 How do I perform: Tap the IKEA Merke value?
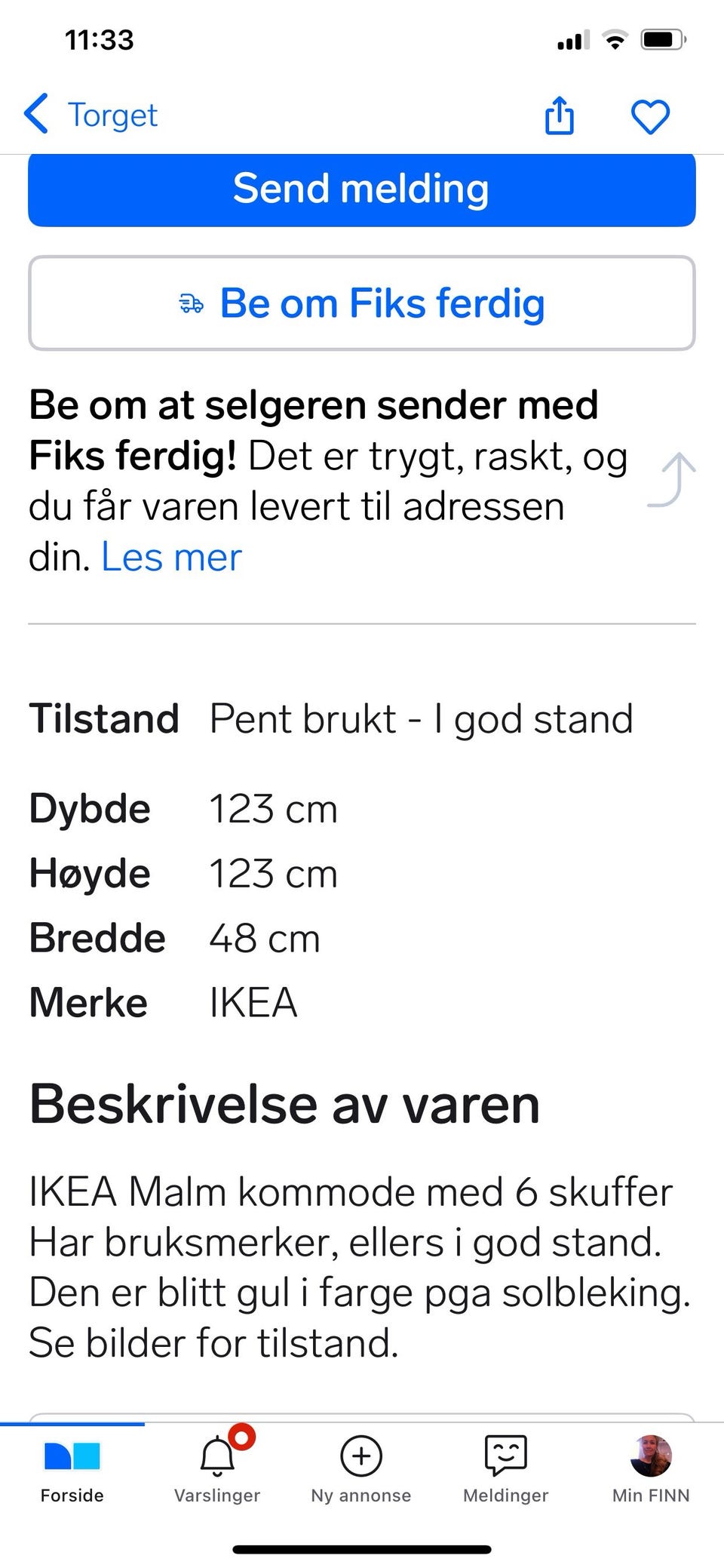[x=253, y=1003]
